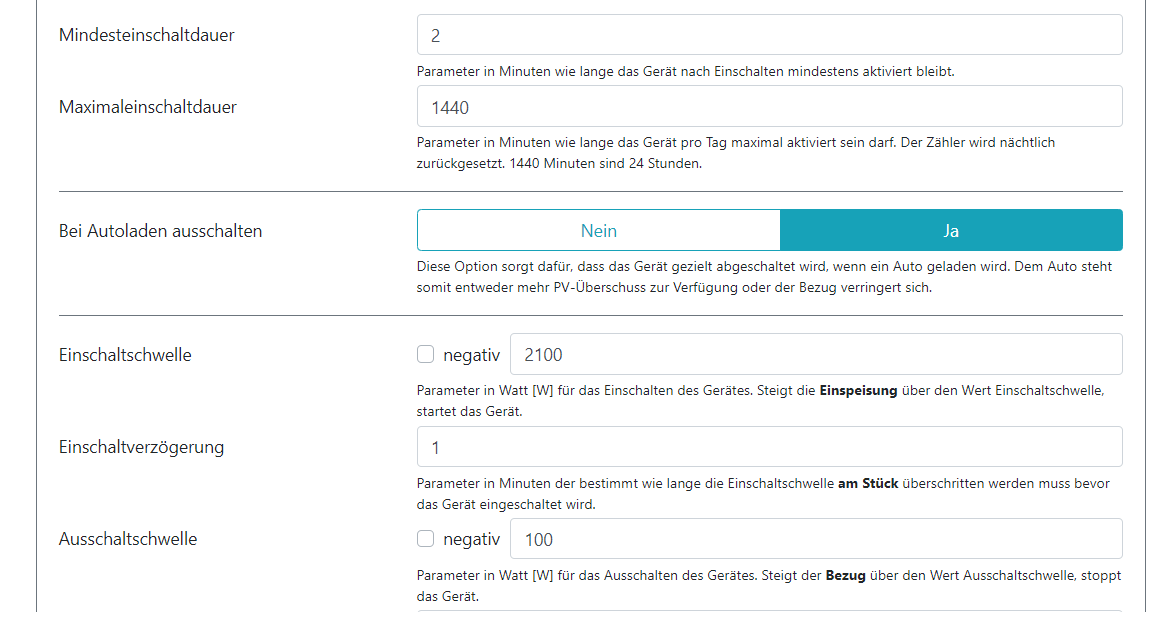Click the Mindesteinschaltdauer input field
The image size is (1174, 633).
pos(769,35)
